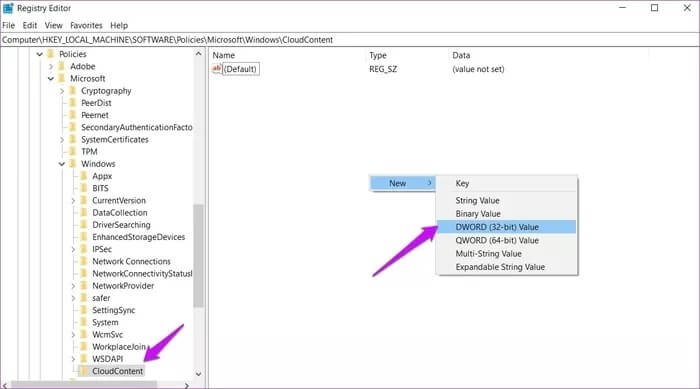
Task: Choose DWORD (32-bit) Value from submenu
Action: [x=506, y=227]
